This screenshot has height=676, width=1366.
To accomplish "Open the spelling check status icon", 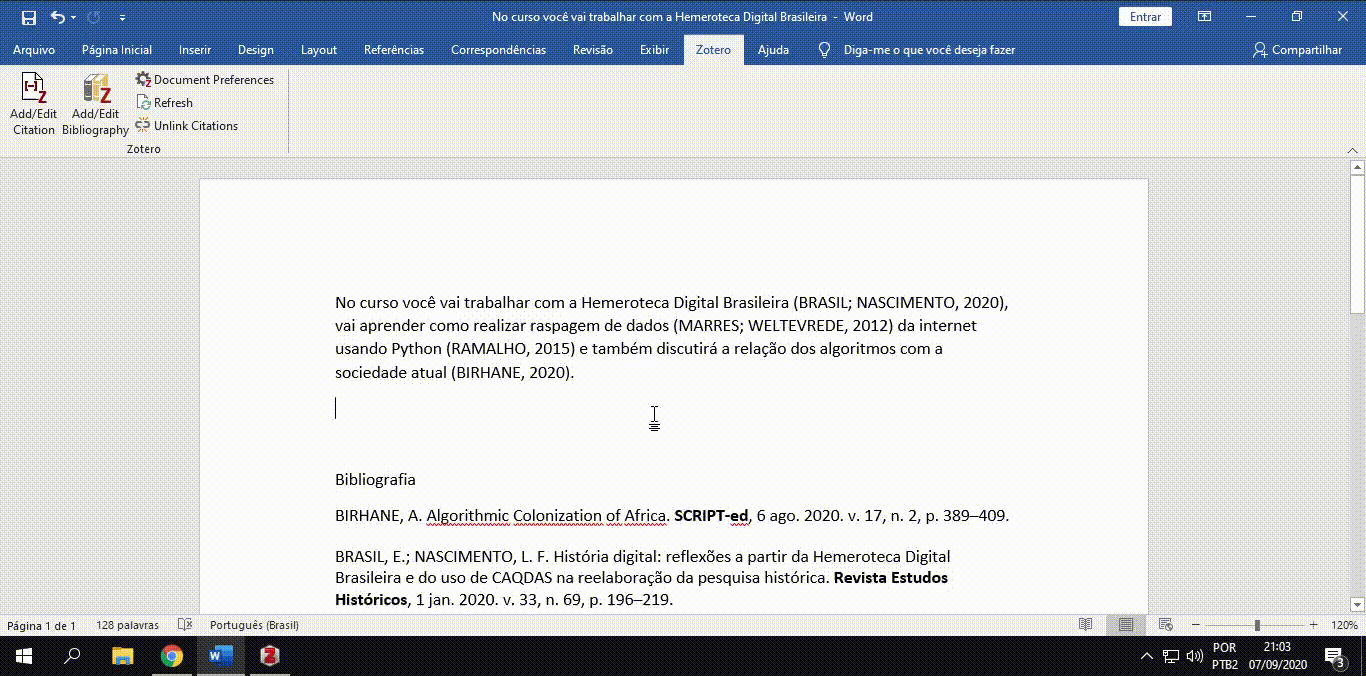I will point(184,625).
